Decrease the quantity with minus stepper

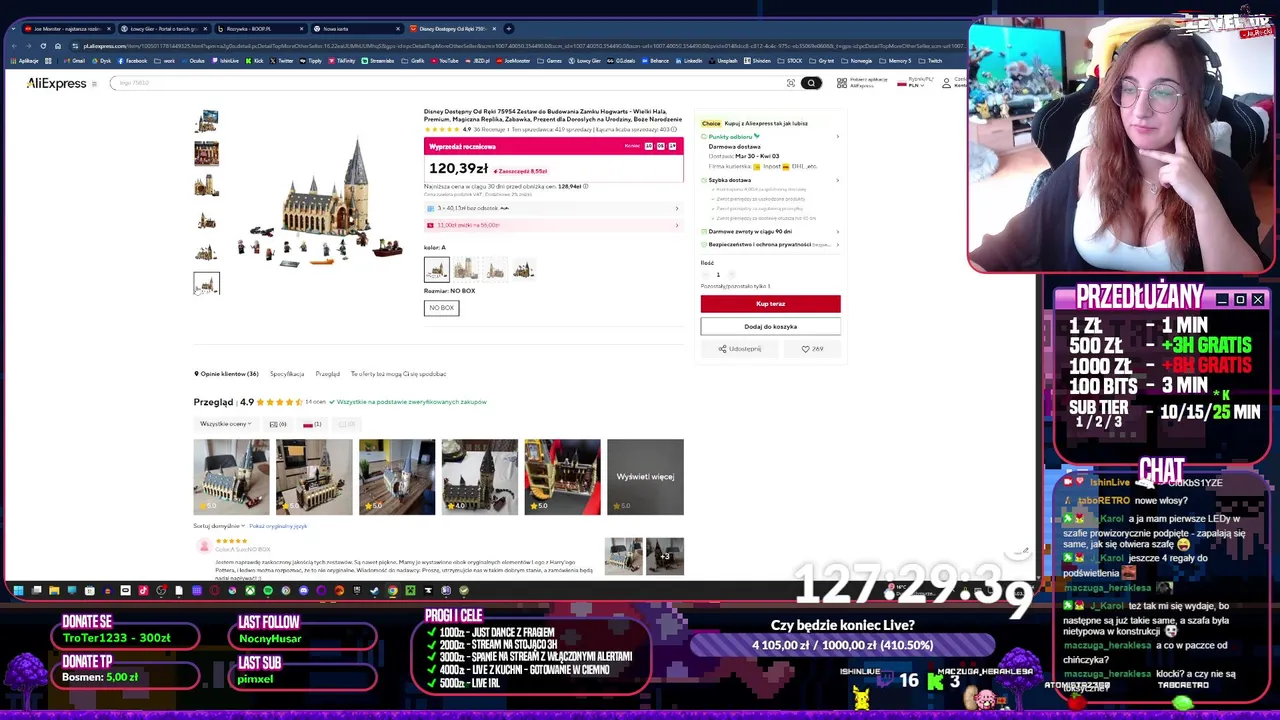click(705, 274)
